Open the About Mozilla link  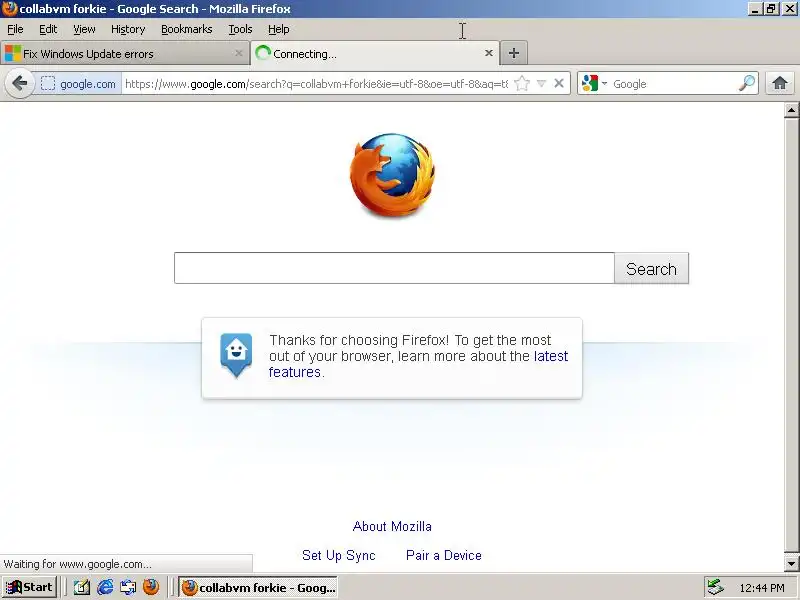click(x=392, y=526)
